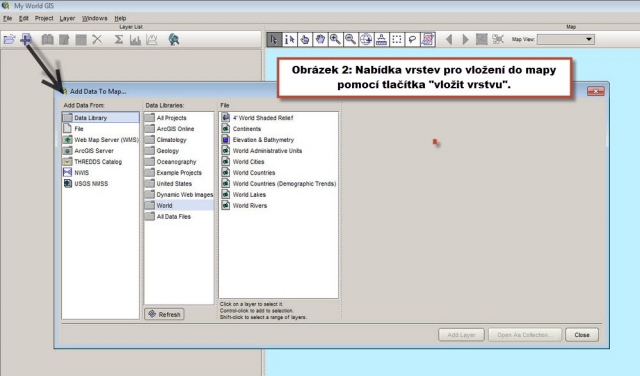Select World Countries (Demographic Trends) layer
The width and height of the screenshot is (640, 376).
coord(279,184)
